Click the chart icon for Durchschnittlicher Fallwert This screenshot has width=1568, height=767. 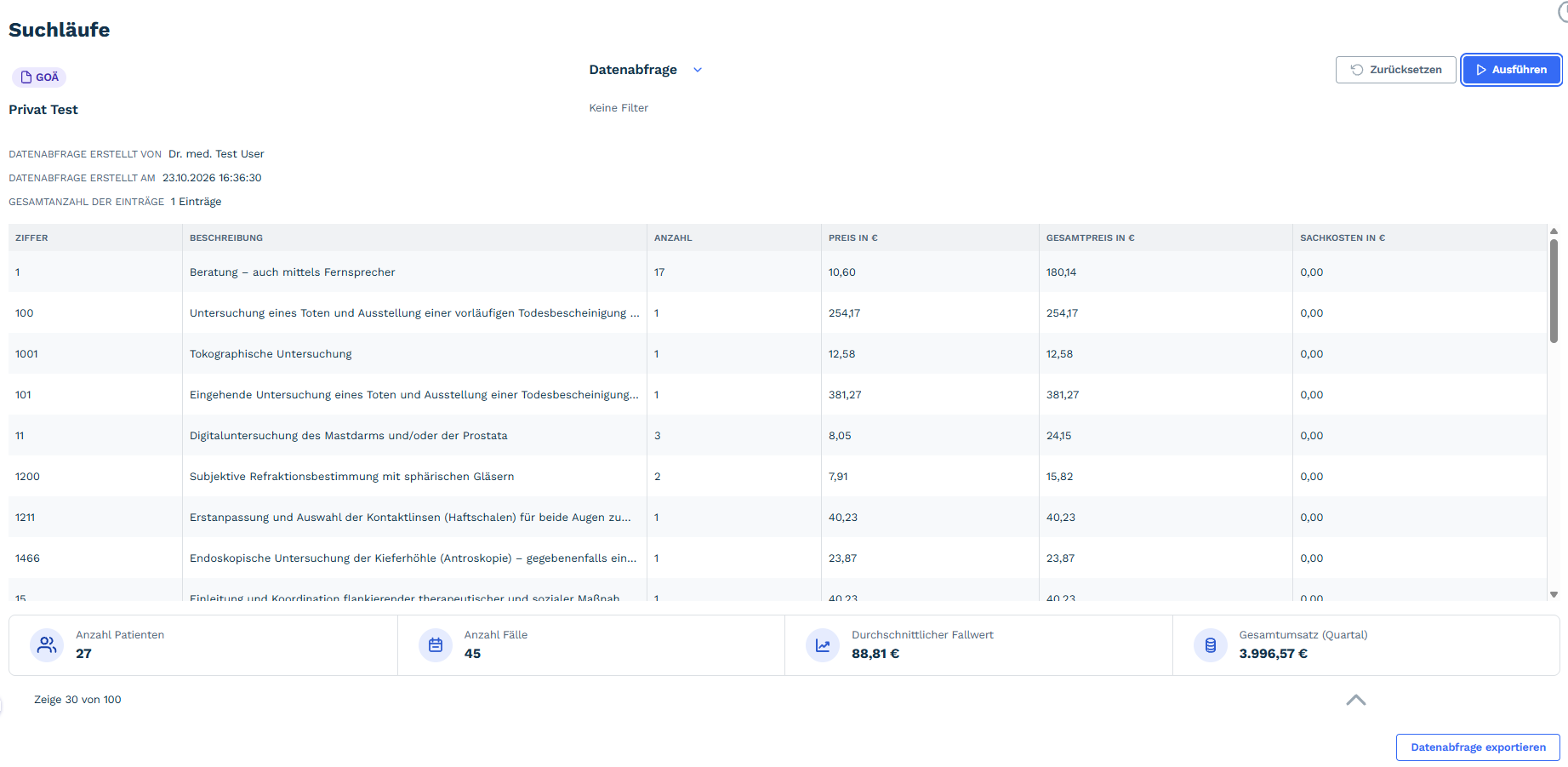coord(823,645)
